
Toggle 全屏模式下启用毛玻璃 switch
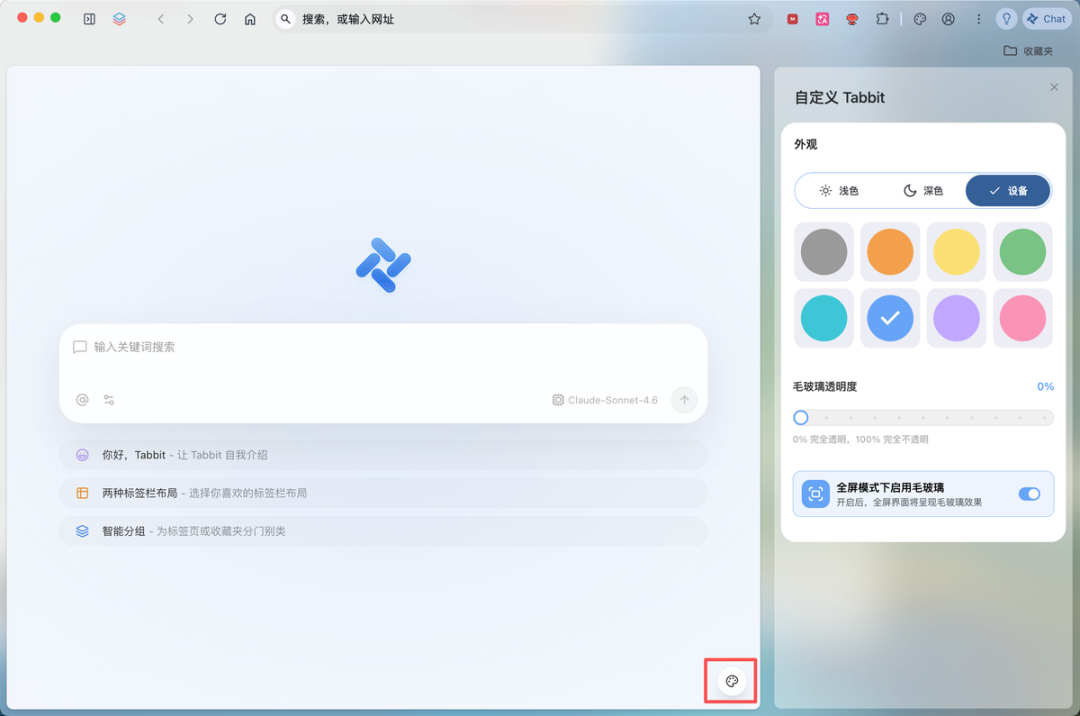pos(1029,494)
